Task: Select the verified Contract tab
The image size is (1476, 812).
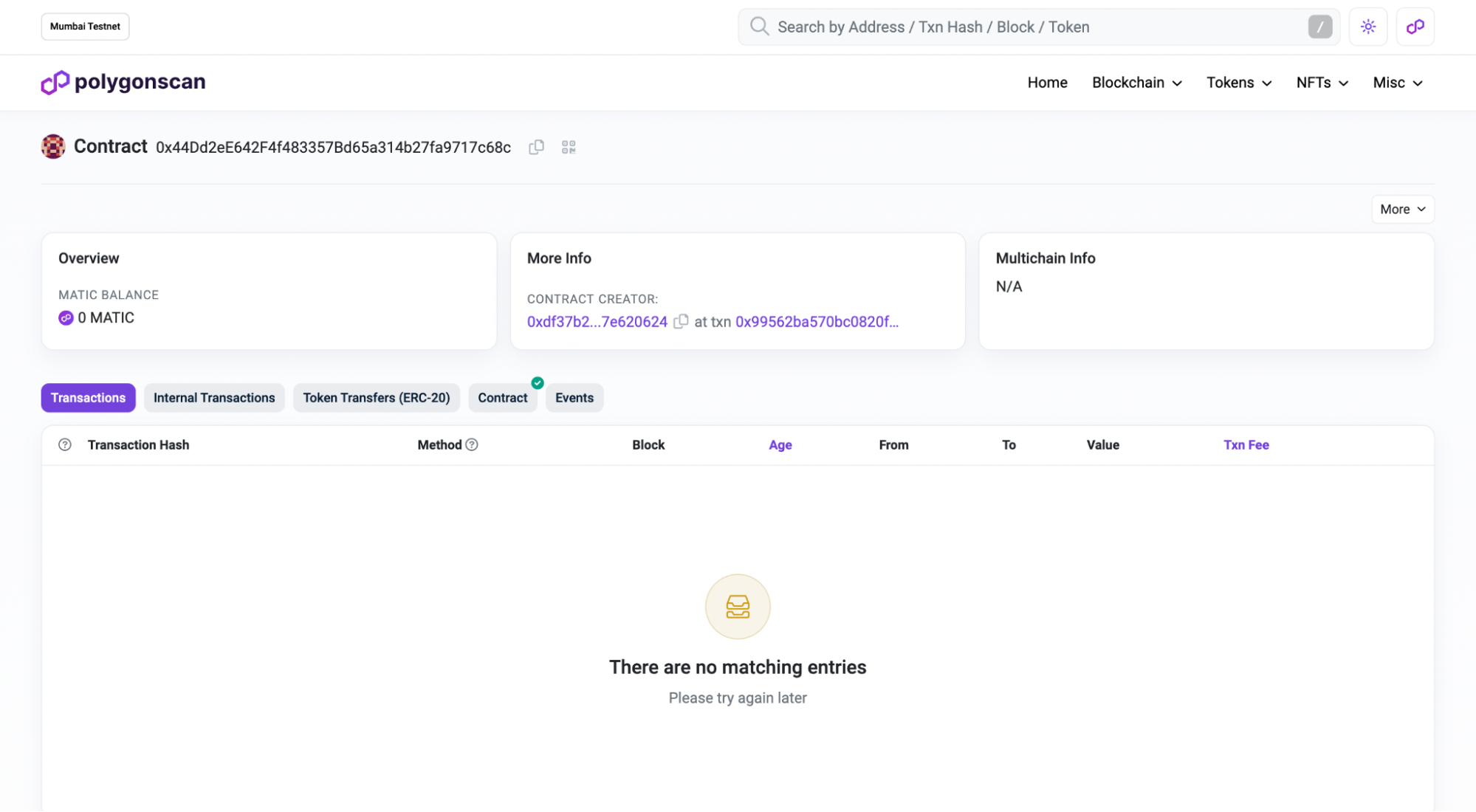Action: (502, 398)
